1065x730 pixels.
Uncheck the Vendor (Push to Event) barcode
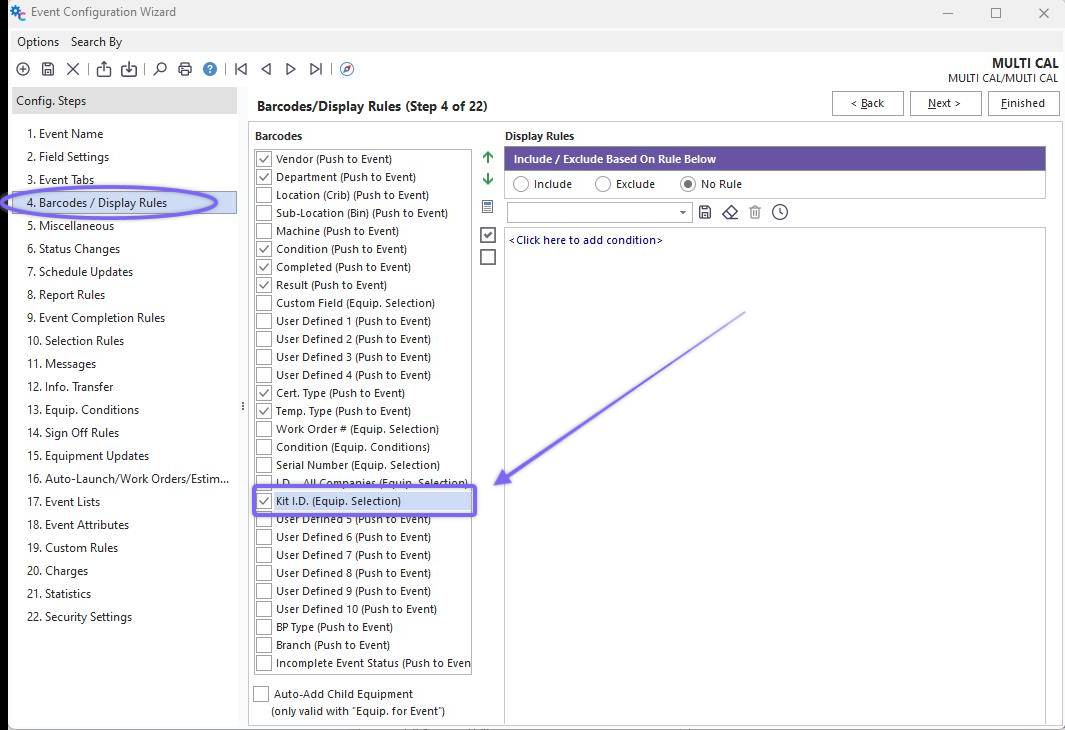click(264, 159)
